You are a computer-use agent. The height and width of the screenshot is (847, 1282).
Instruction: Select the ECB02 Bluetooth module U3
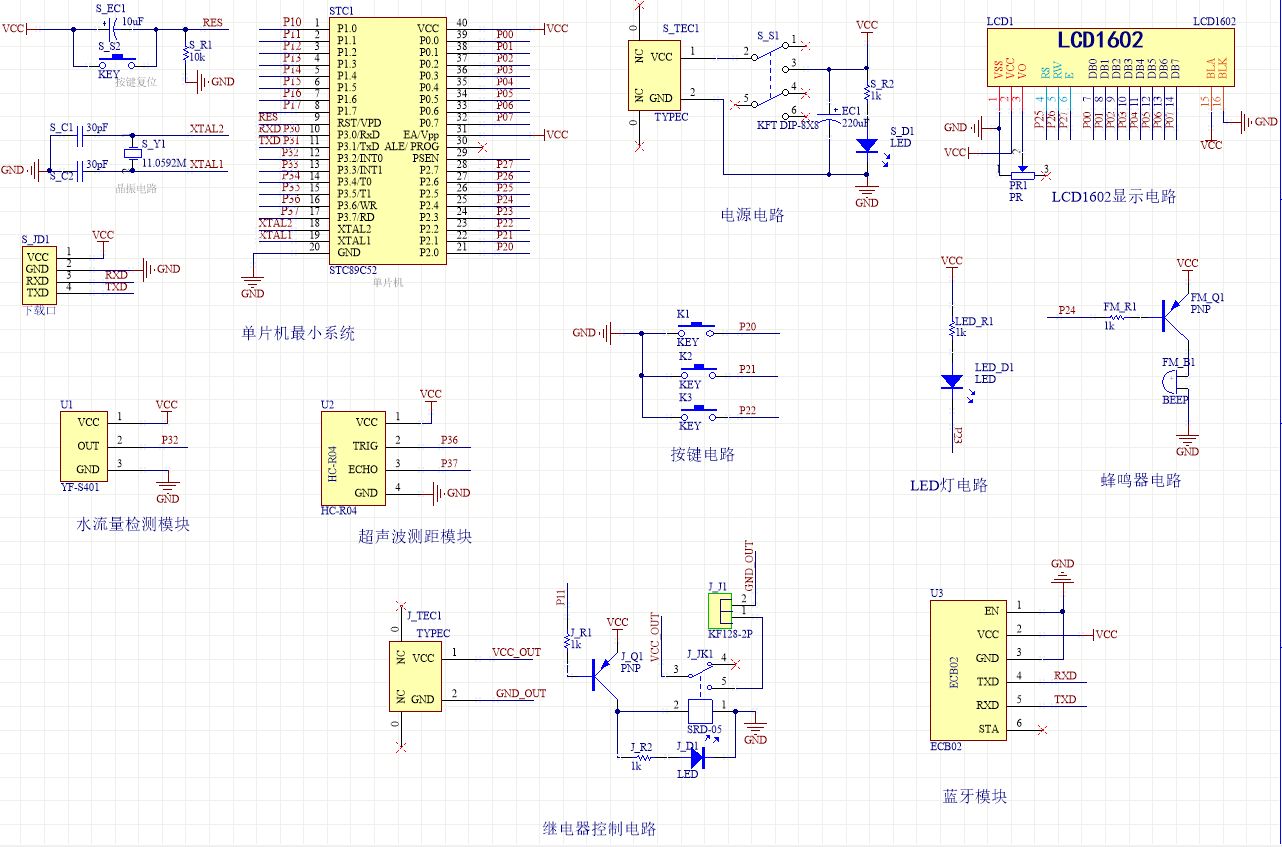click(x=966, y=669)
